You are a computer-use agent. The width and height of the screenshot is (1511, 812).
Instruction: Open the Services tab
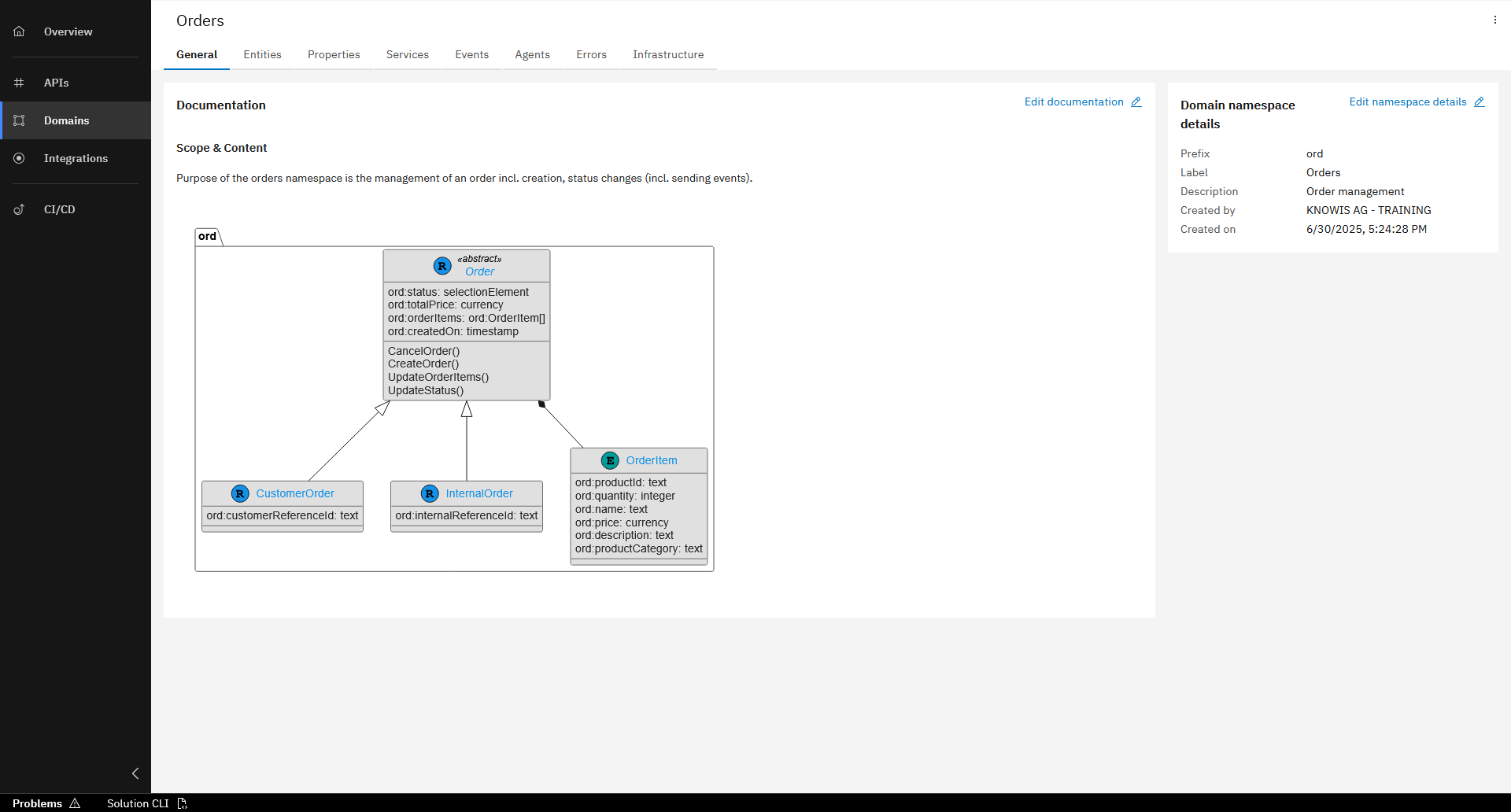tap(407, 54)
